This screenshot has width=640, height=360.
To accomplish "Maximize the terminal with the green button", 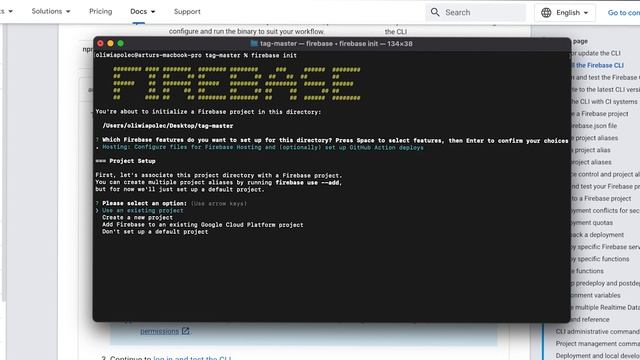I will coord(120,43).
